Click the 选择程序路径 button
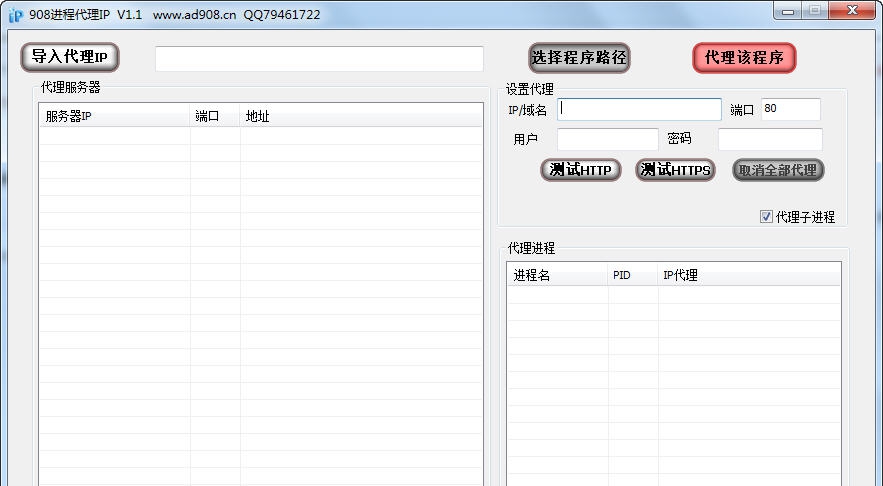 pyautogui.click(x=579, y=57)
